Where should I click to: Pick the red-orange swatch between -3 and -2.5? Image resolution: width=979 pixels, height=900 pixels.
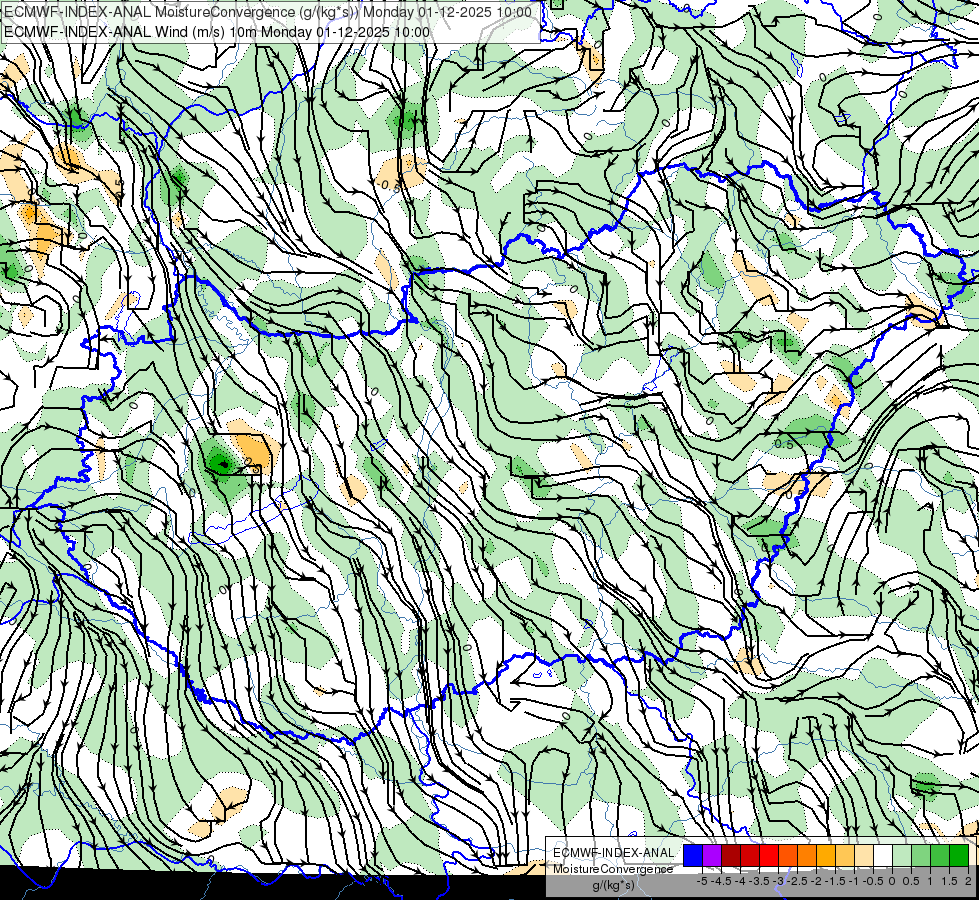pos(788,855)
